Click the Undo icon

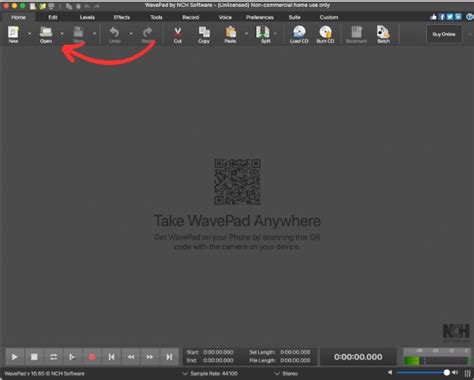tap(114, 34)
